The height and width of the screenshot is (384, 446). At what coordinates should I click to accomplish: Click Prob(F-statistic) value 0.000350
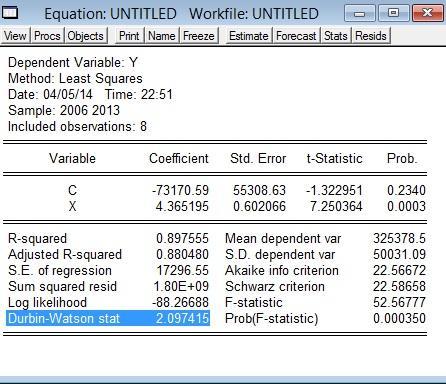click(399, 318)
